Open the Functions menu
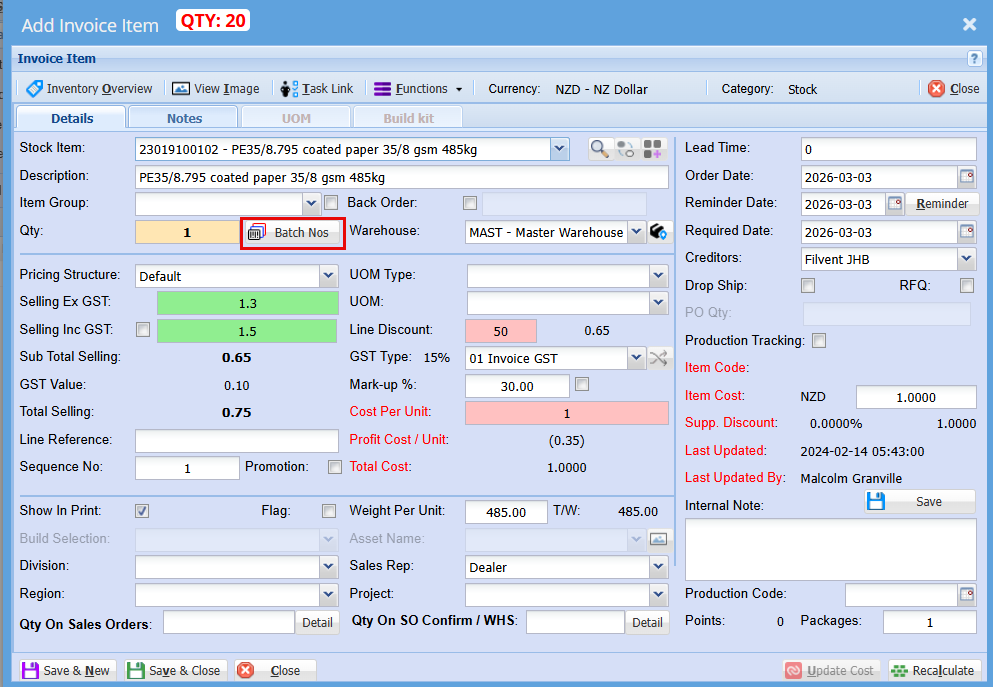 click(418, 89)
